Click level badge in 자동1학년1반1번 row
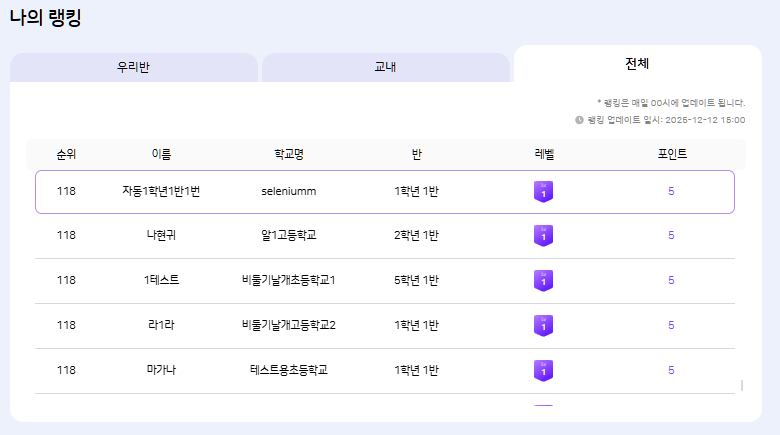Screen dimensions: 780x435 [x=543, y=191]
